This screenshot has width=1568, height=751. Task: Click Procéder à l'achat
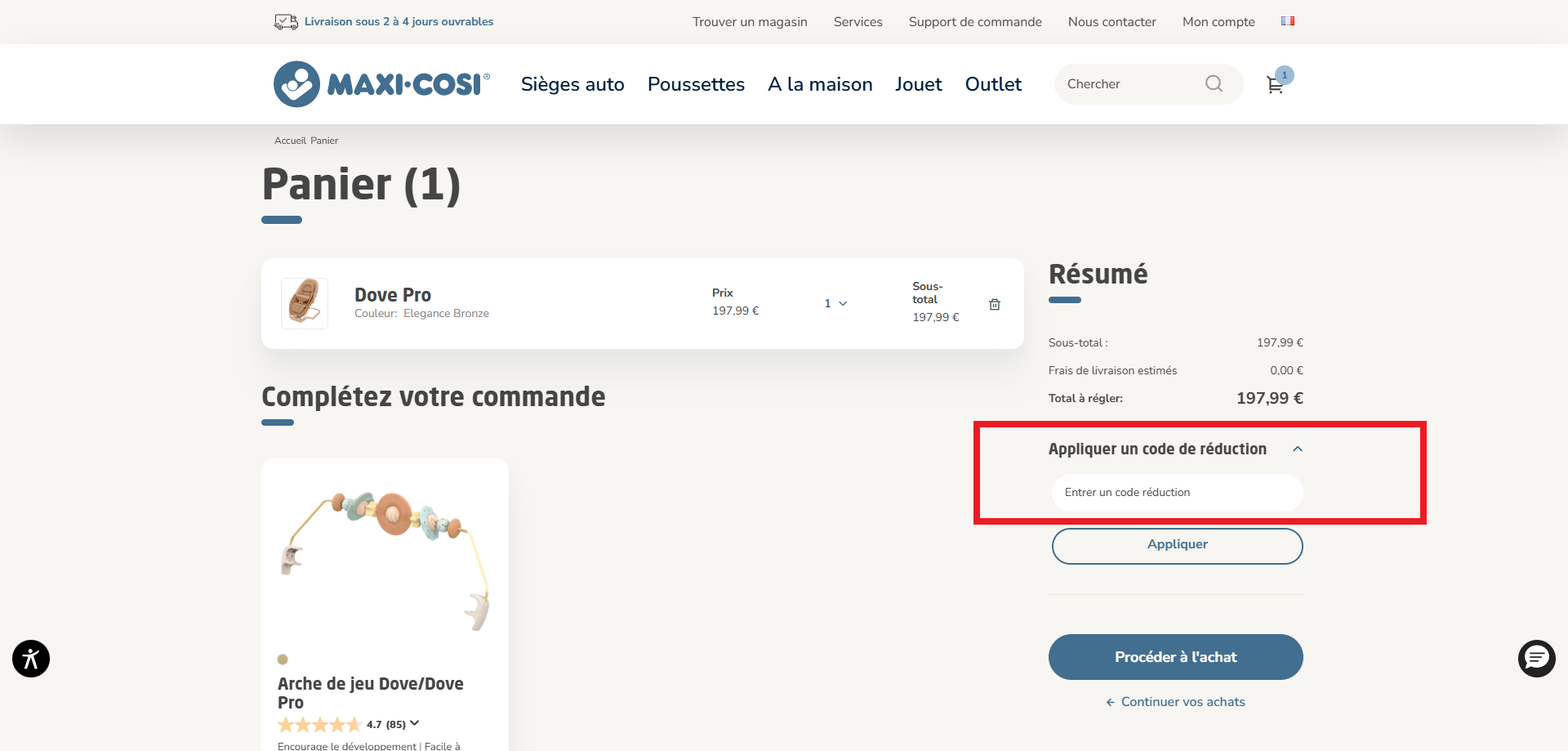1176,657
